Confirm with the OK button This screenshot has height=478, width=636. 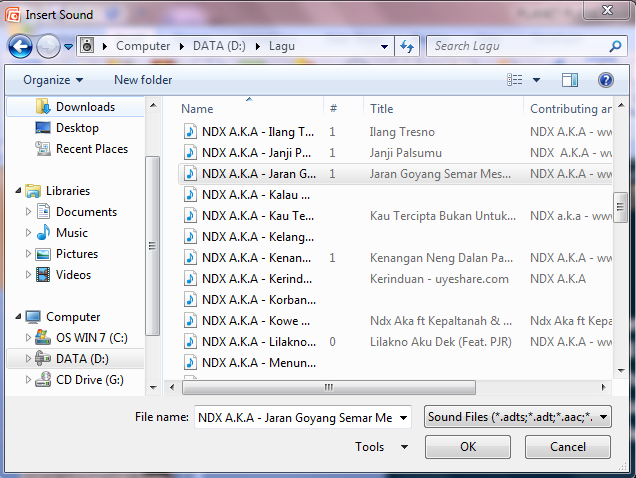click(x=468, y=447)
